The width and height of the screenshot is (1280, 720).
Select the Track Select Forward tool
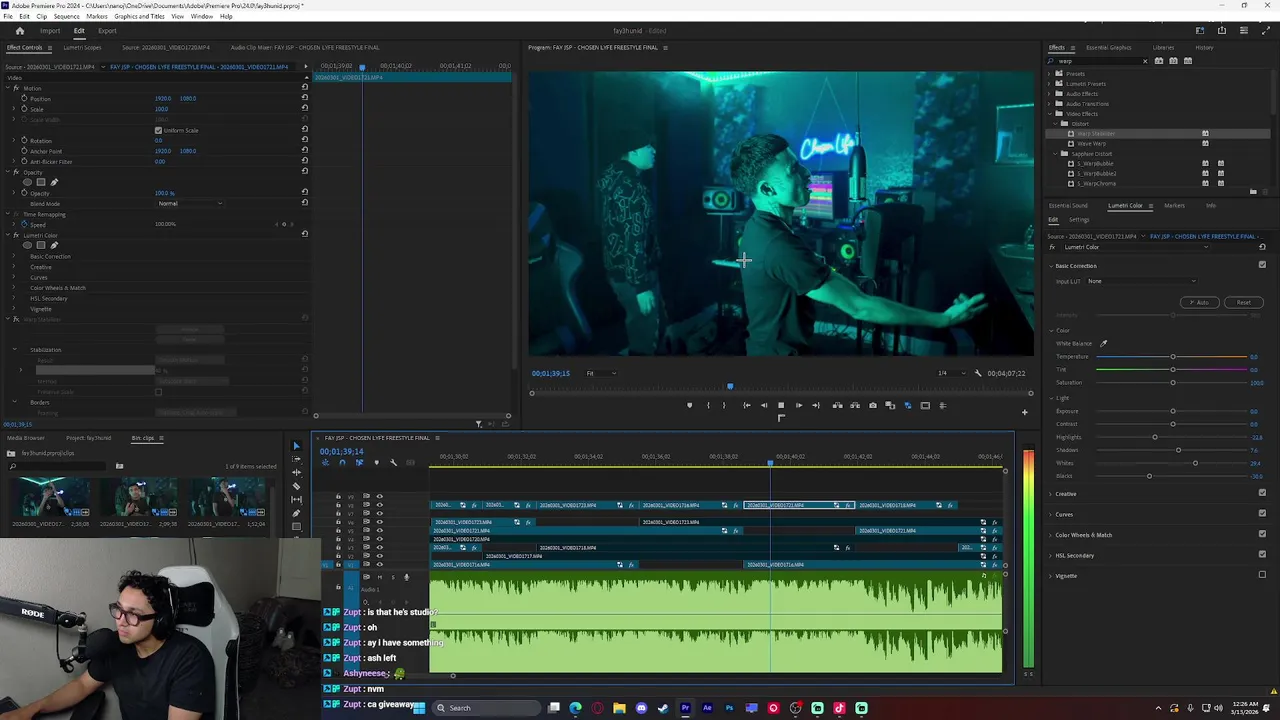coord(296,460)
